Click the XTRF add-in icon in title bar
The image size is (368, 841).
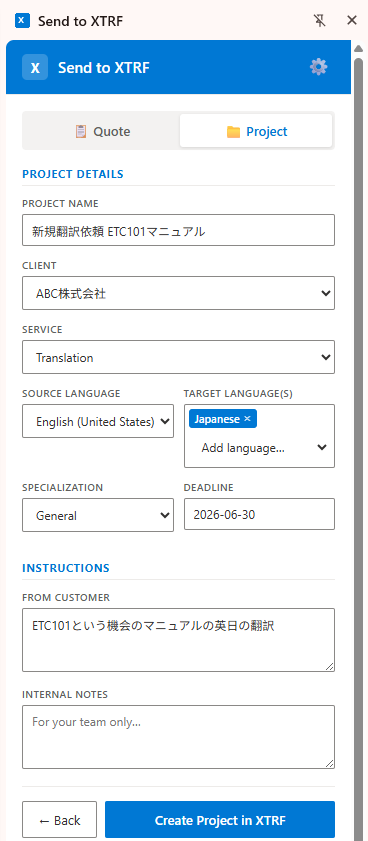(x=23, y=20)
